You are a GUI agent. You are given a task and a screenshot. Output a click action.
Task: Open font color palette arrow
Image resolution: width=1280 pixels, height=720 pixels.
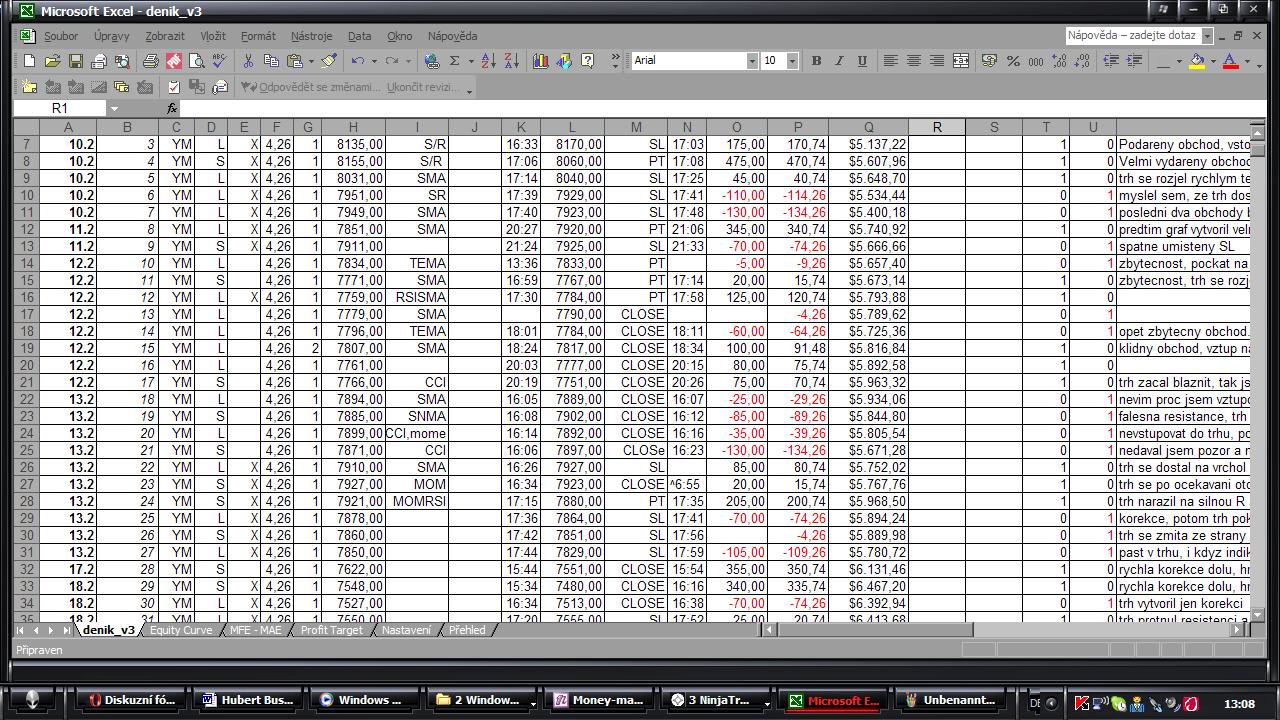tap(1246, 61)
